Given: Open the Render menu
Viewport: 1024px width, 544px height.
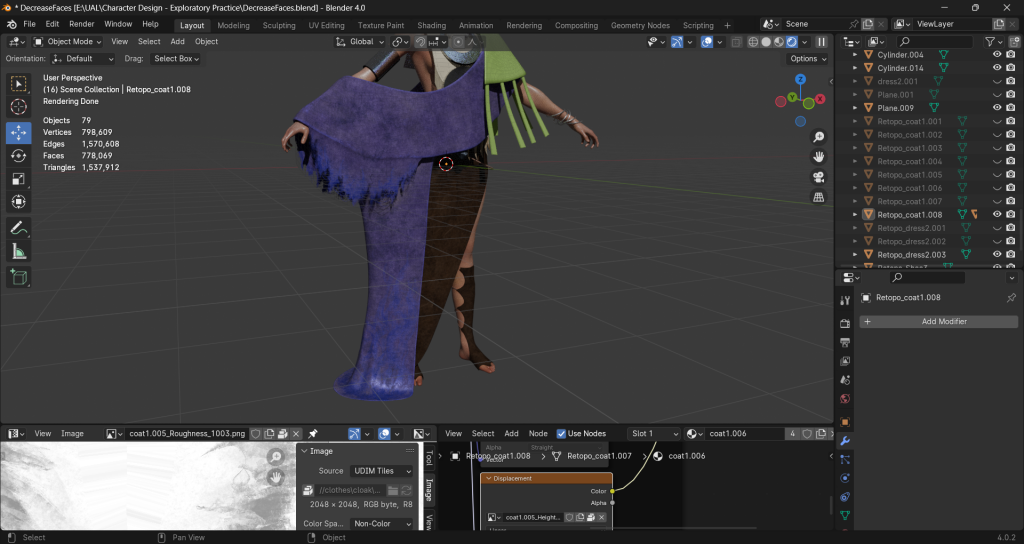Looking at the screenshot, I should (x=82, y=24).
